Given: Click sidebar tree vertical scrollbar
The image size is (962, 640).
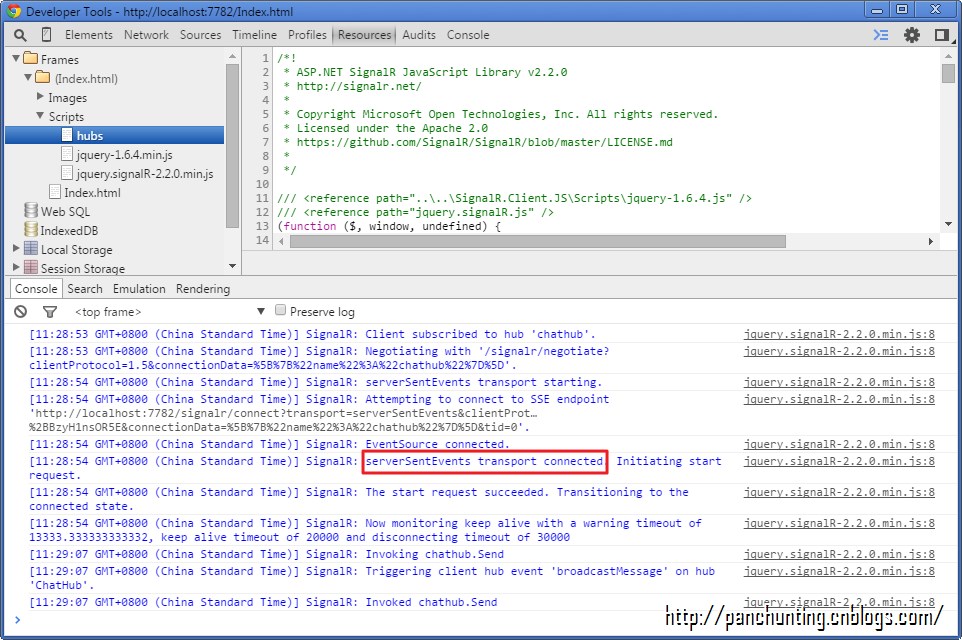Looking at the screenshot, I should (x=232, y=145).
